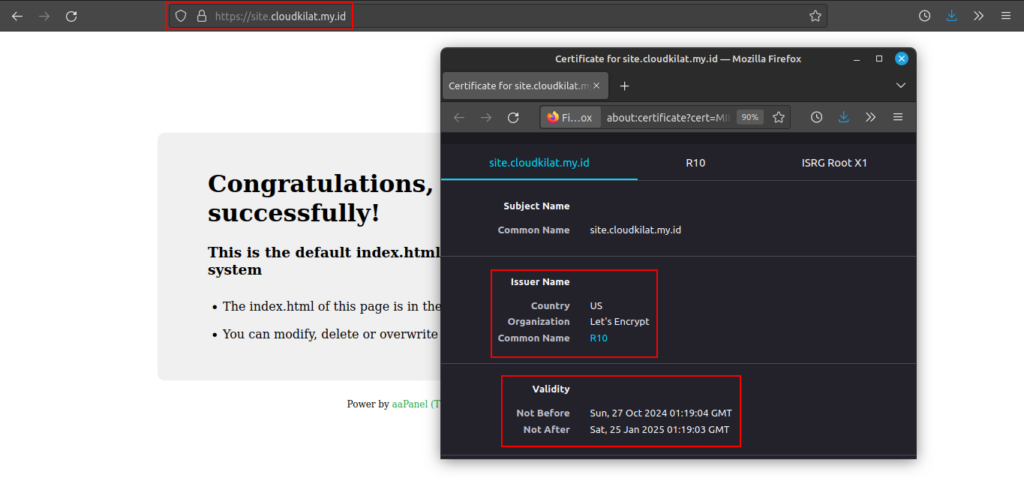
Task: Bookmark the certificate page with star icon
Action: (x=779, y=117)
